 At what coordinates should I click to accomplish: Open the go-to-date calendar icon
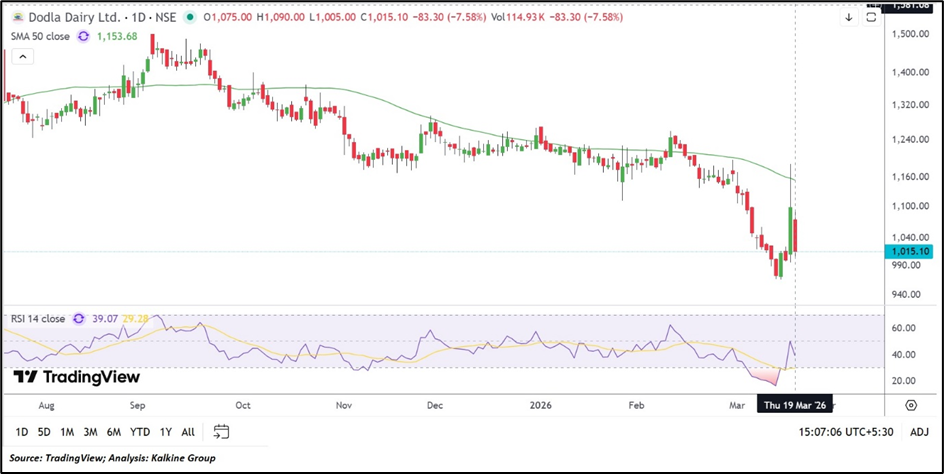(x=221, y=432)
